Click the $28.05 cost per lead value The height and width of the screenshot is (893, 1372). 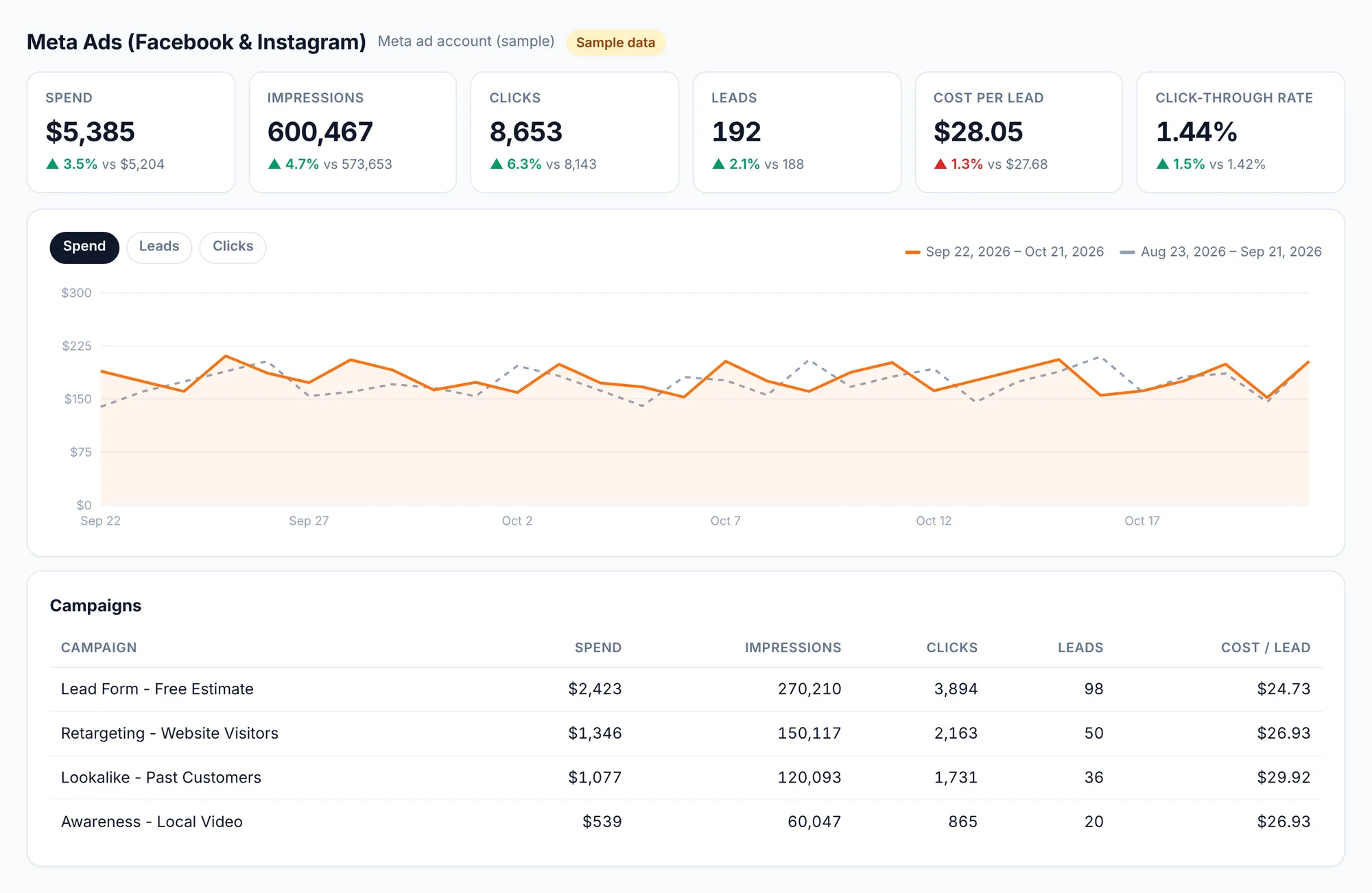pyautogui.click(x=978, y=132)
